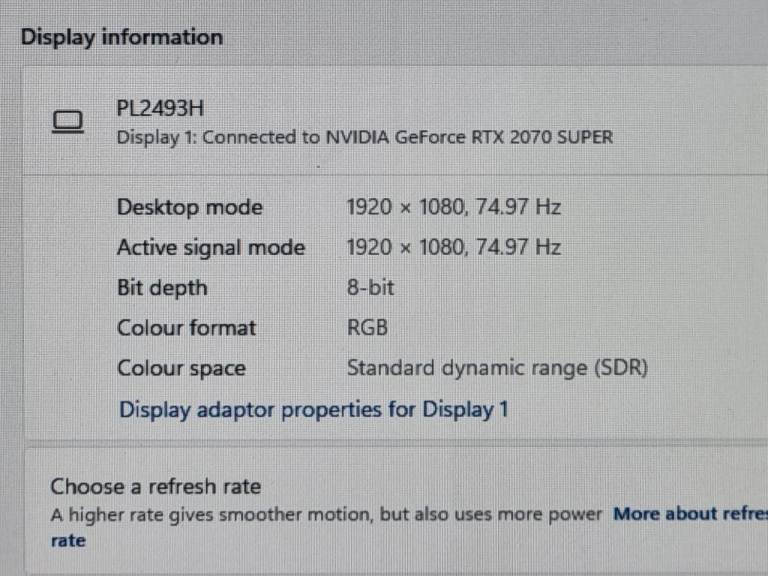The height and width of the screenshot is (576, 768).
Task: Click the monitor icon beside PL2493H
Action: (x=67, y=123)
